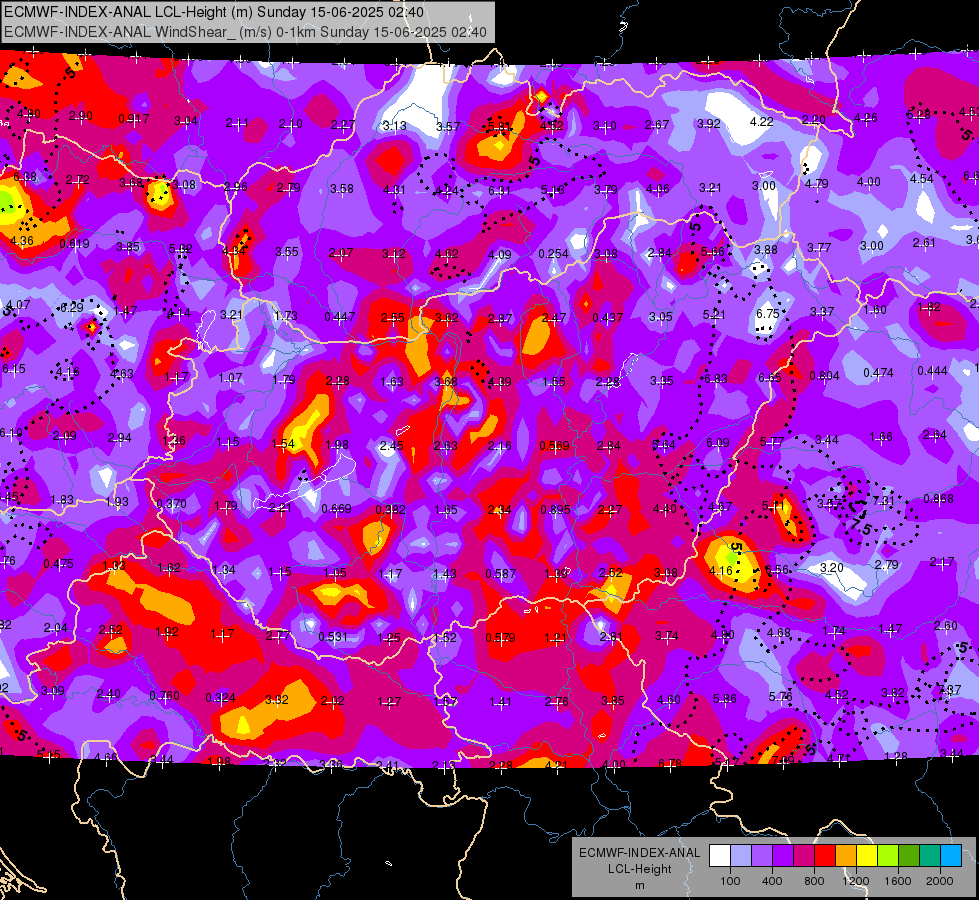Click the wind shear value '0.587'
Screen dimensions: 979x900
501,573
